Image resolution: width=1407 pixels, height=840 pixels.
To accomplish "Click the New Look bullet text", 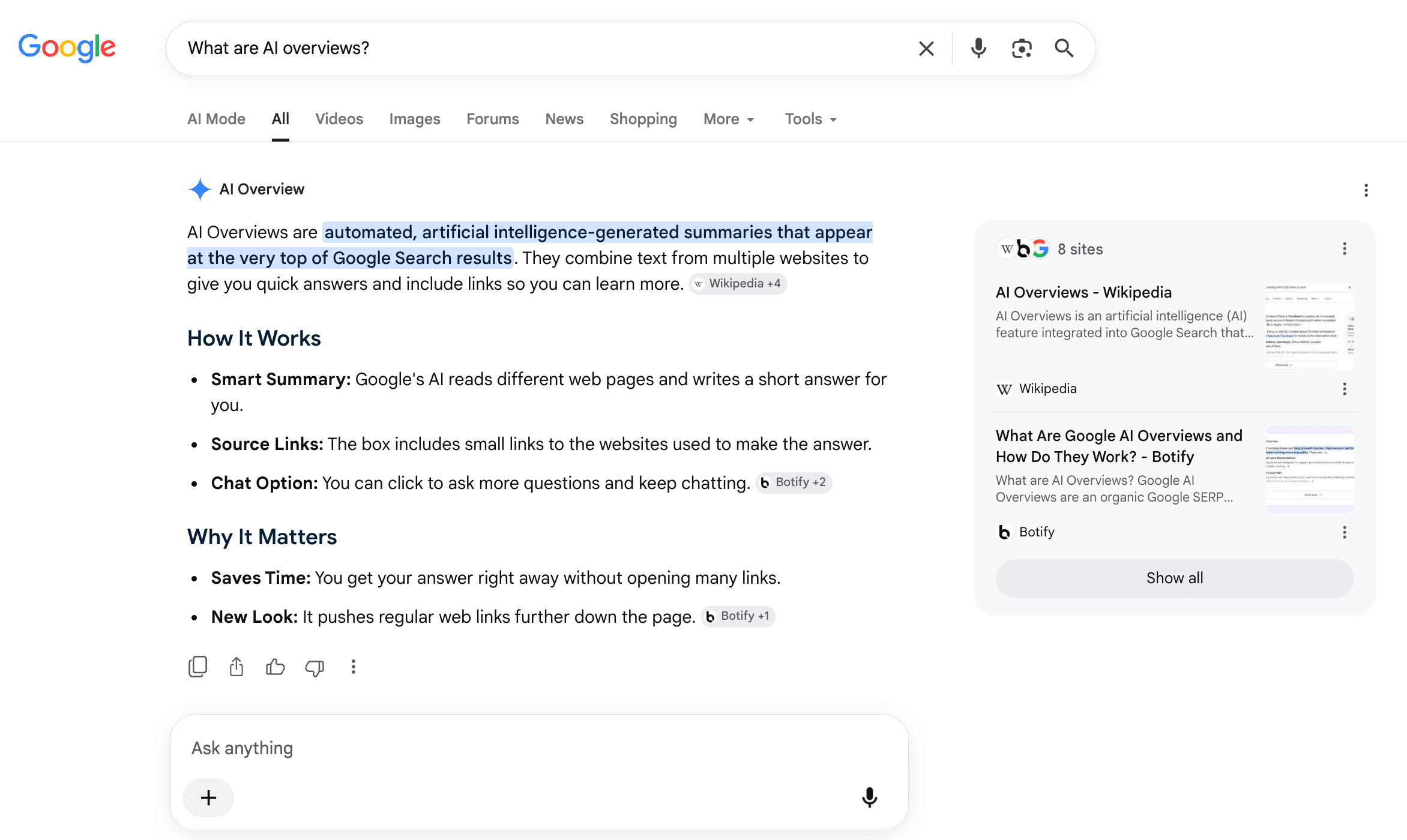I will [x=453, y=617].
